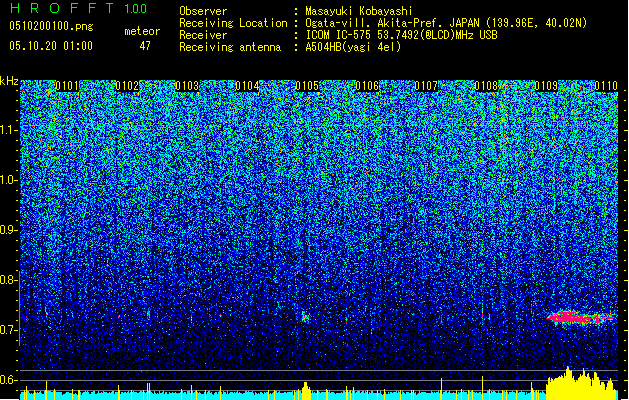Screen dimensions: 629x400
Task: Click the A504HB(yagi 4el) antenna text
Action: point(353,47)
